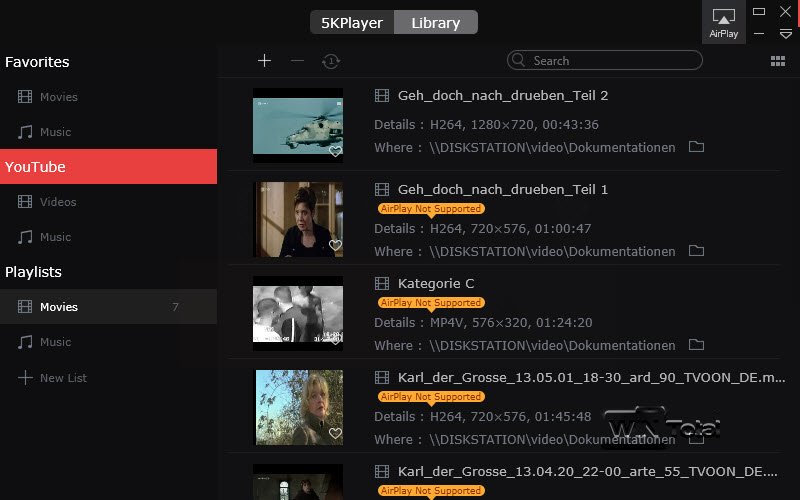Open folder of Geh_doch_nach_drueben_Teil 2

tap(696, 147)
